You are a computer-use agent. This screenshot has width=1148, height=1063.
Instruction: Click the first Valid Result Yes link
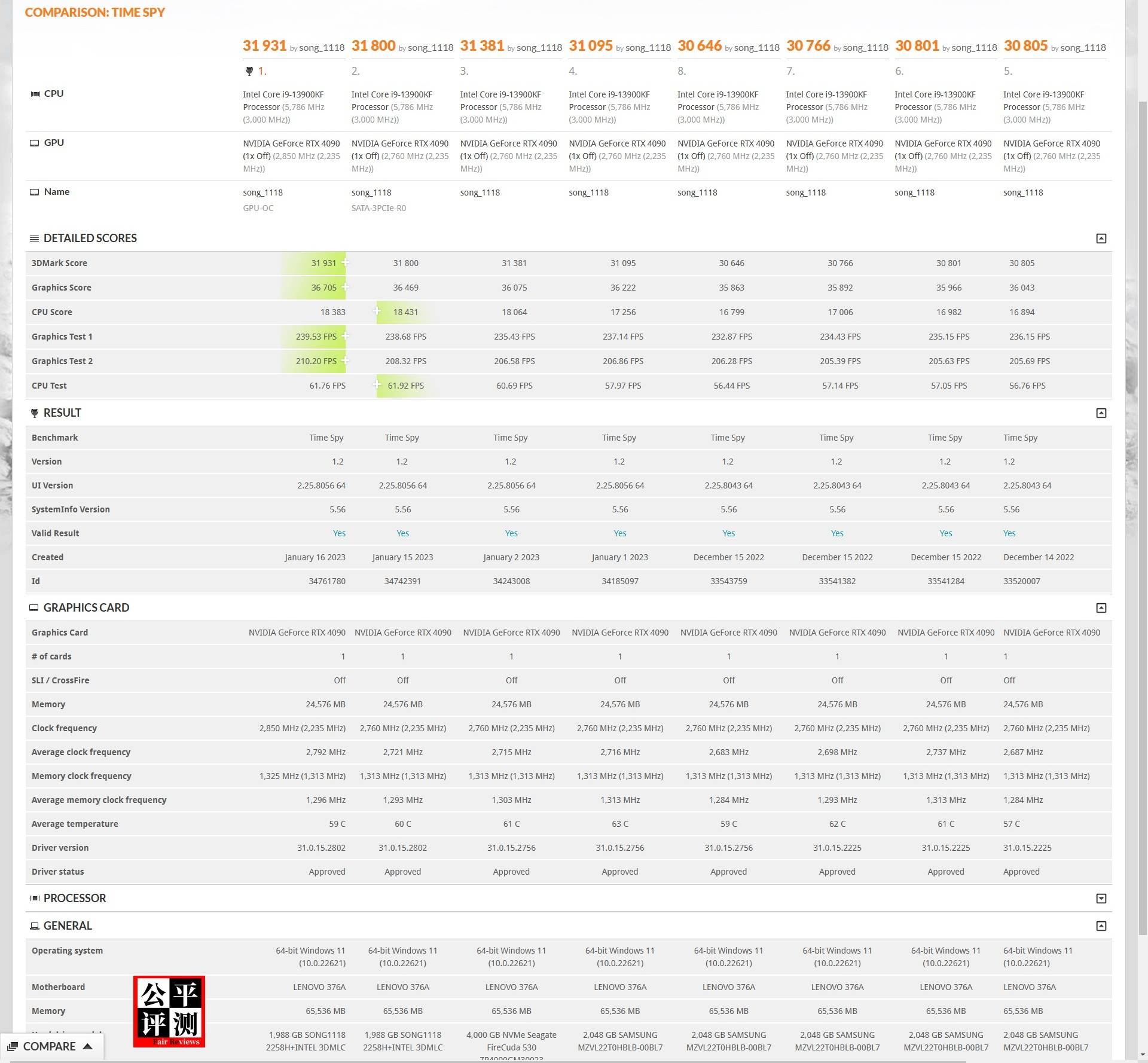click(339, 533)
